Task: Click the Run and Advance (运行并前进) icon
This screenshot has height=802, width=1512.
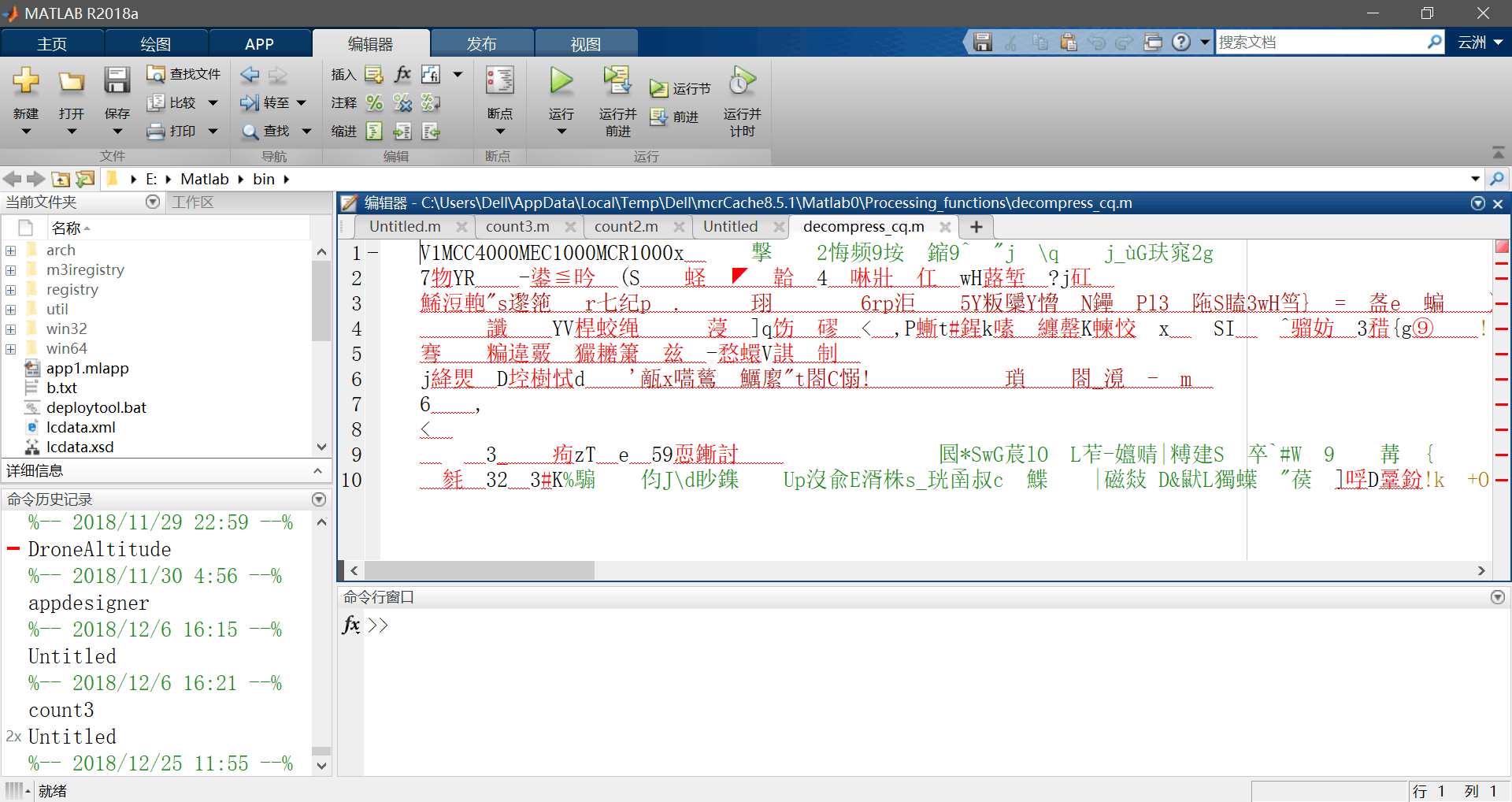Action: [617, 80]
